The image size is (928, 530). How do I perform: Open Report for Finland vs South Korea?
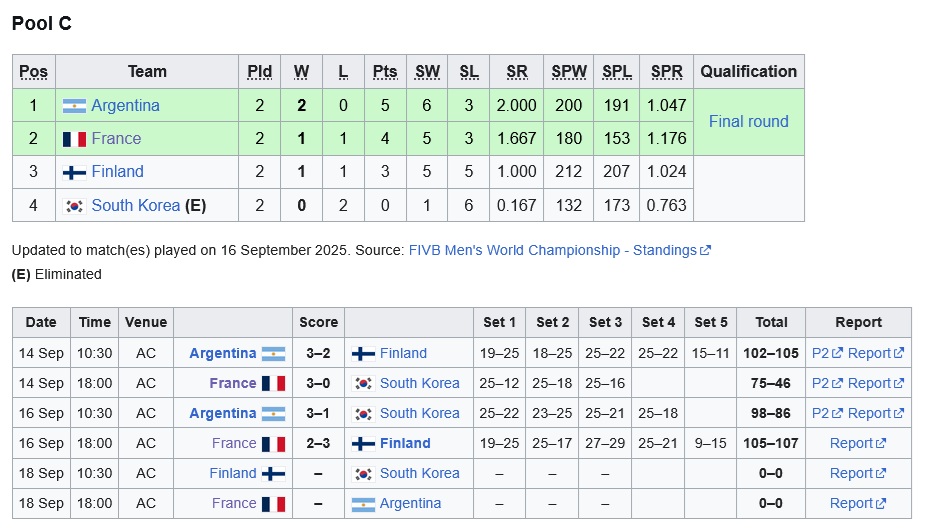(x=858, y=474)
